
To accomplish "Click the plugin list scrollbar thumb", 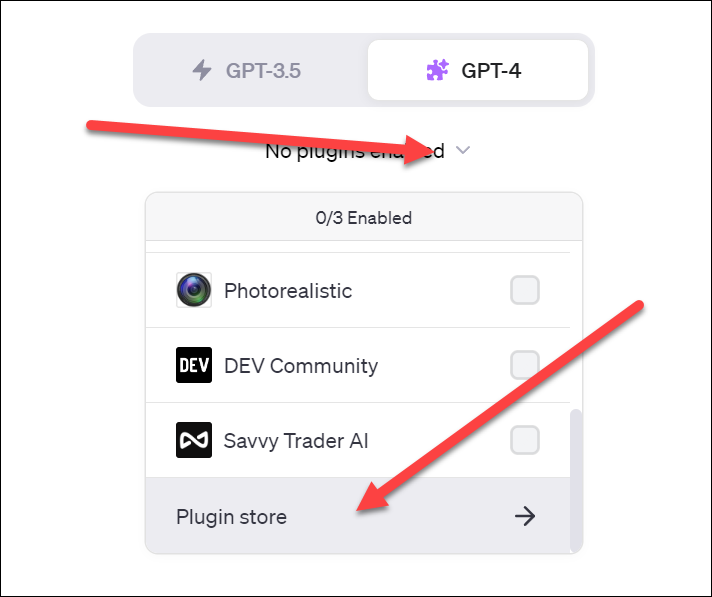I will pyautogui.click(x=576, y=481).
